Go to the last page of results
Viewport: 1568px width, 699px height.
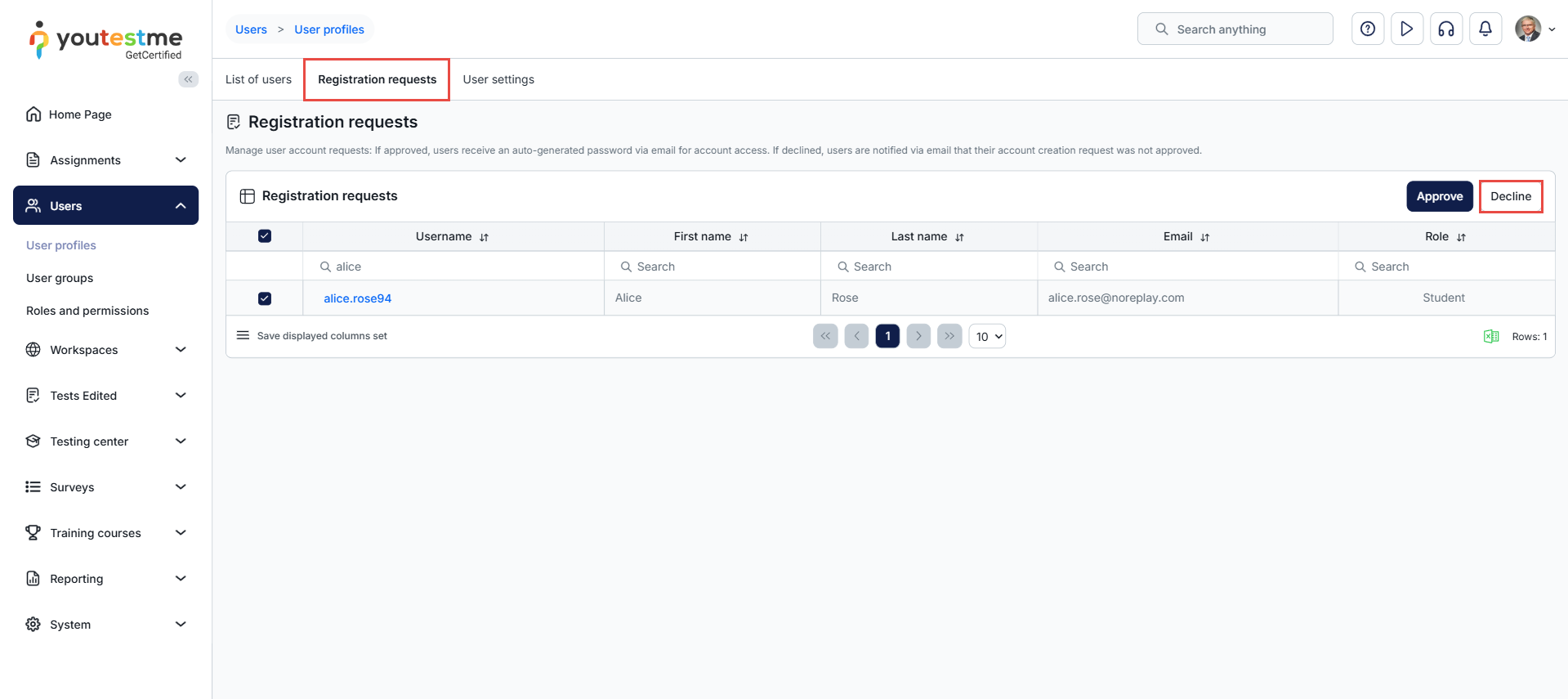[949, 336]
